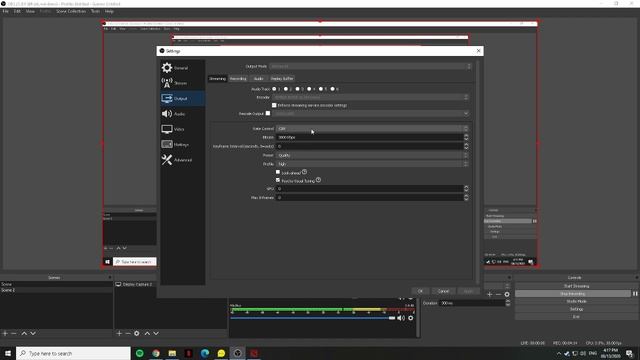Remove source with Sources minus icon
The image size is (640, 360).
tap(128, 333)
